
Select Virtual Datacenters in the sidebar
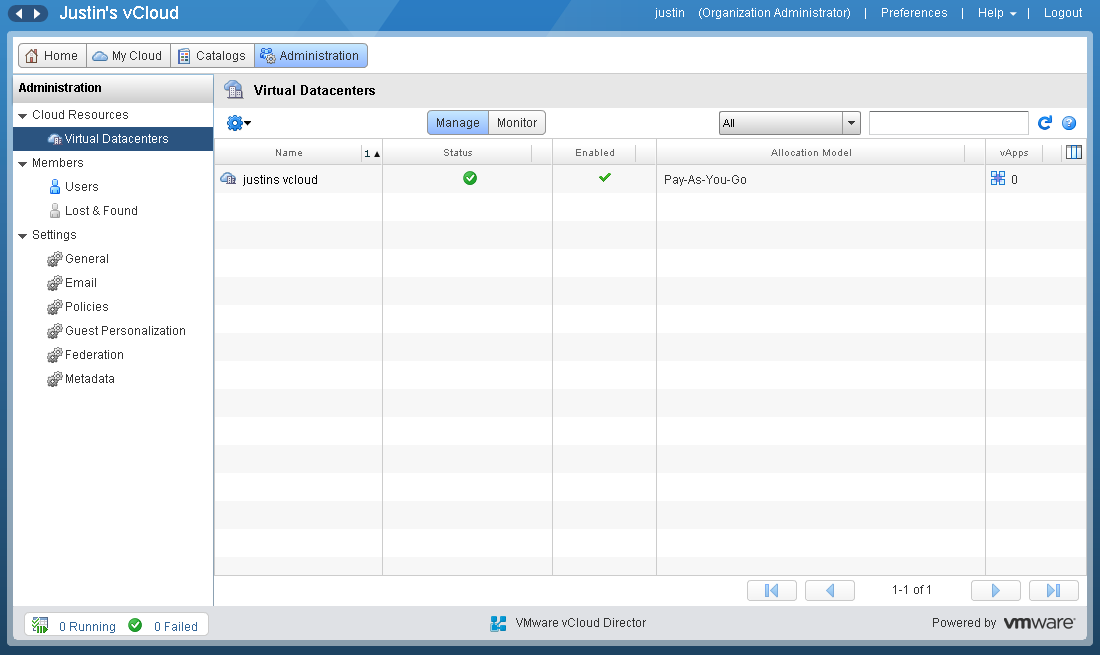click(x=113, y=139)
